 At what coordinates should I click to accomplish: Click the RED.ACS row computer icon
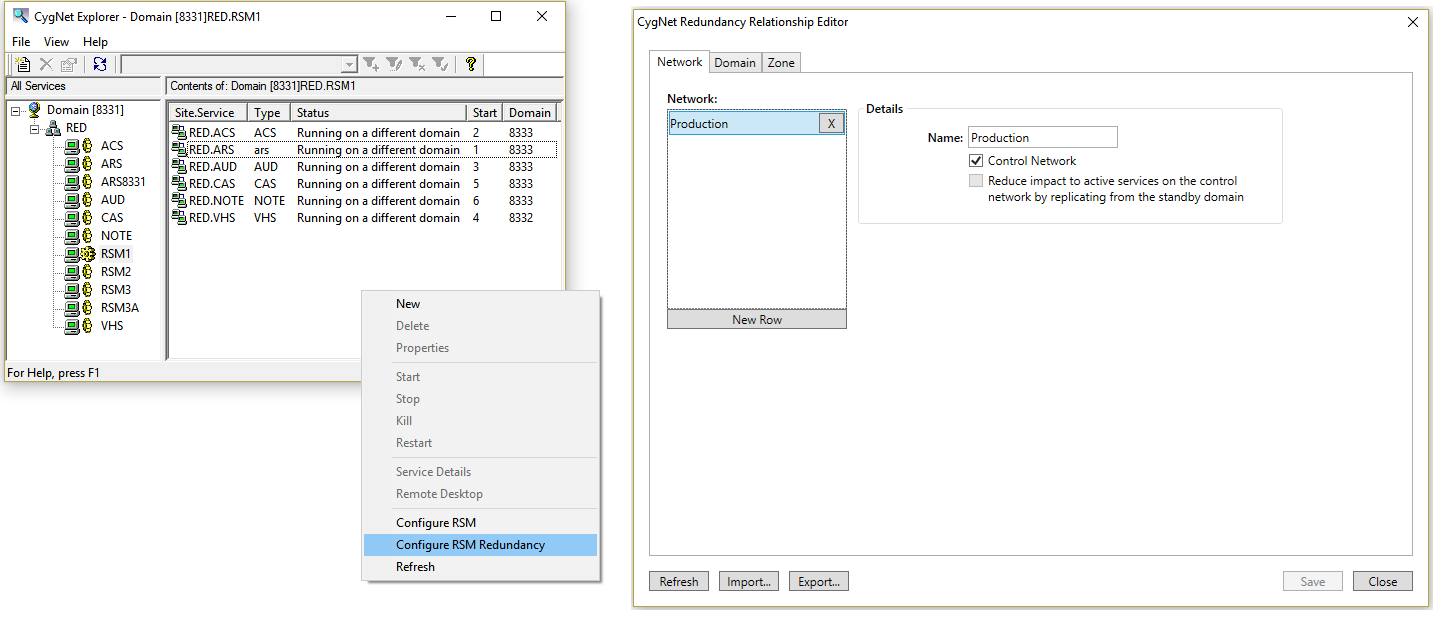[x=180, y=133]
